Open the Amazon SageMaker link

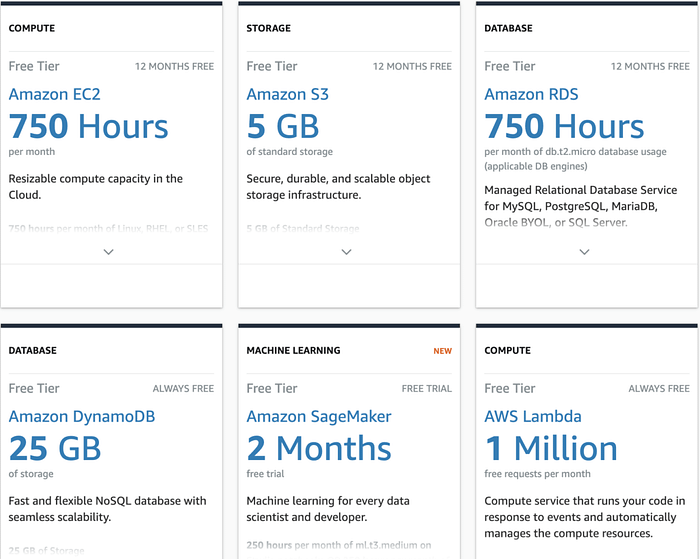[x=319, y=416]
